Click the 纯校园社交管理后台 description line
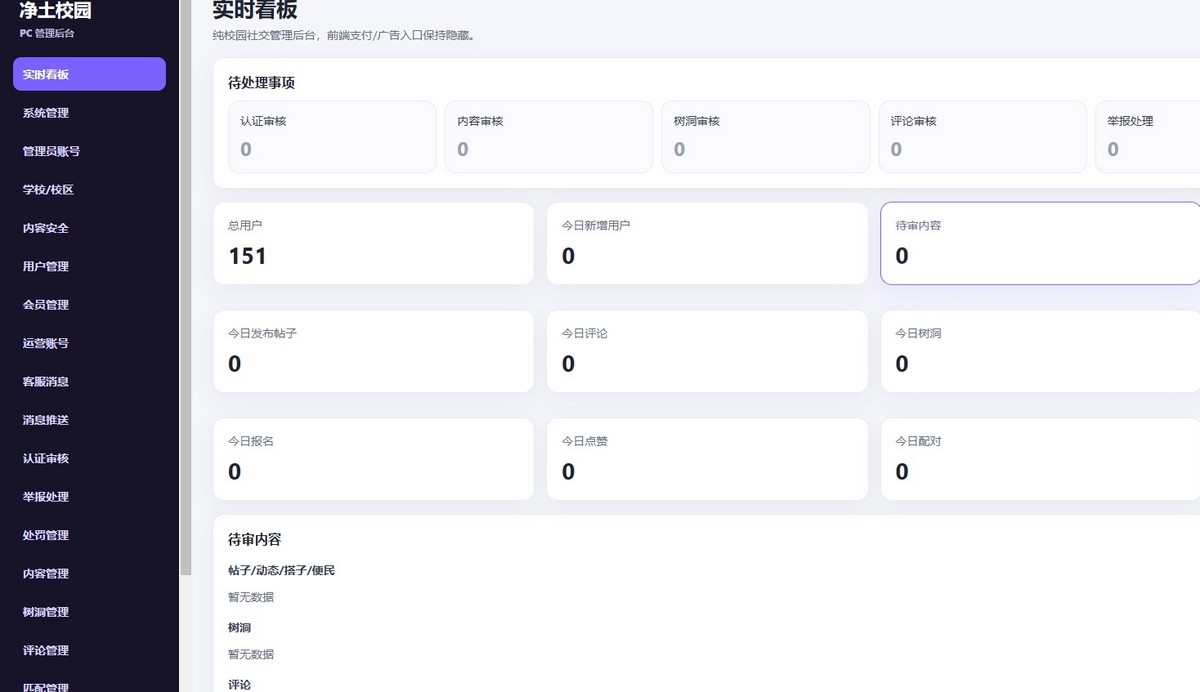The image size is (1200, 692). [344, 35]
